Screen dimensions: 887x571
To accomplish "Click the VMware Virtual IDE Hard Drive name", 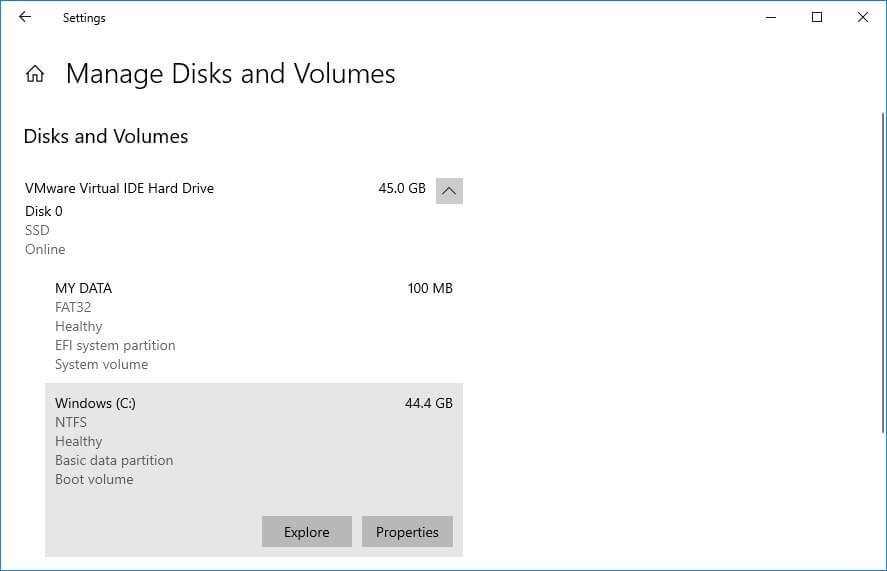I will [x=119, y=188].
